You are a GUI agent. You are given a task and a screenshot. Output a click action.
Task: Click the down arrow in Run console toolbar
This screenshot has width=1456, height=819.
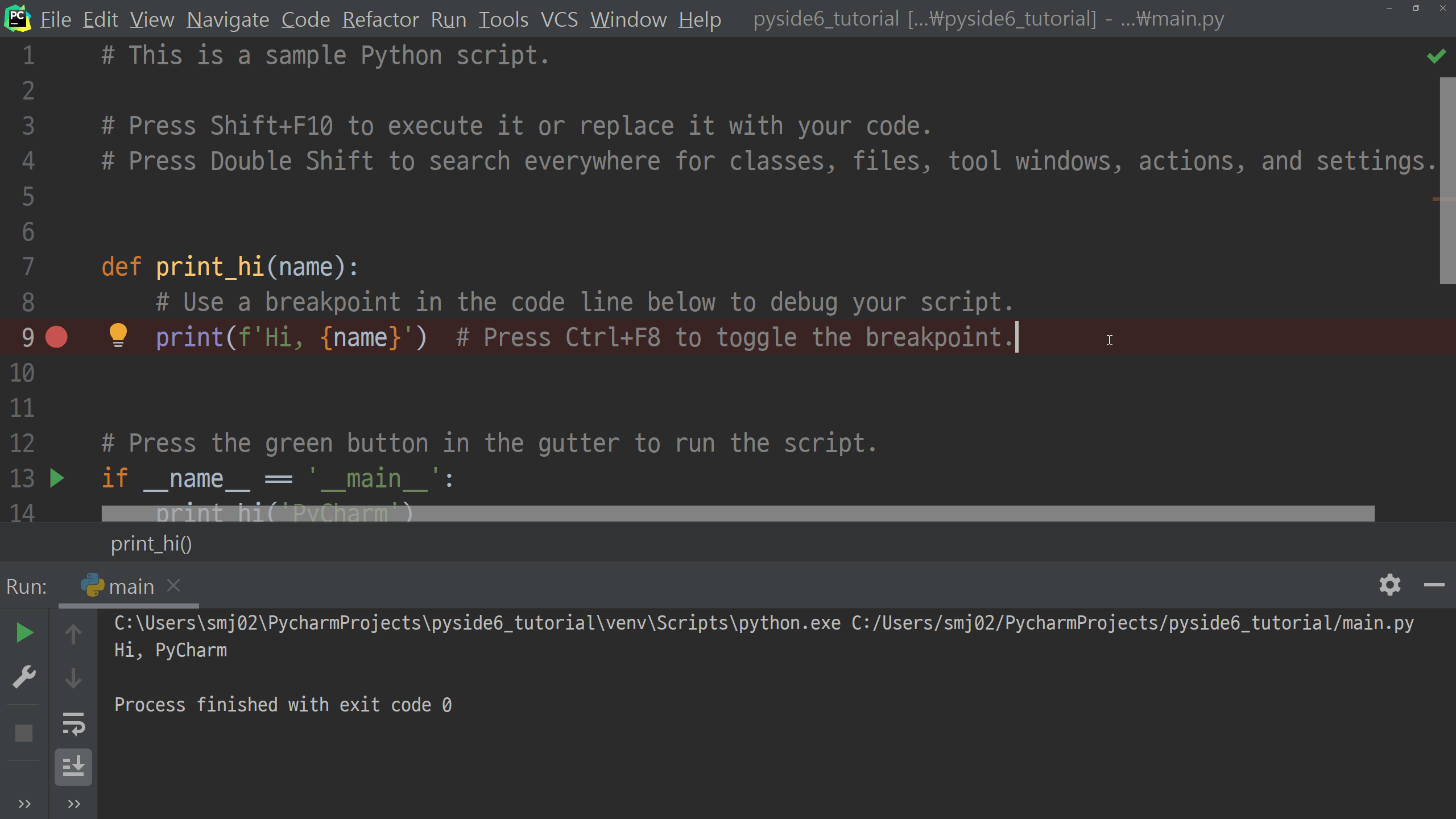73,679
